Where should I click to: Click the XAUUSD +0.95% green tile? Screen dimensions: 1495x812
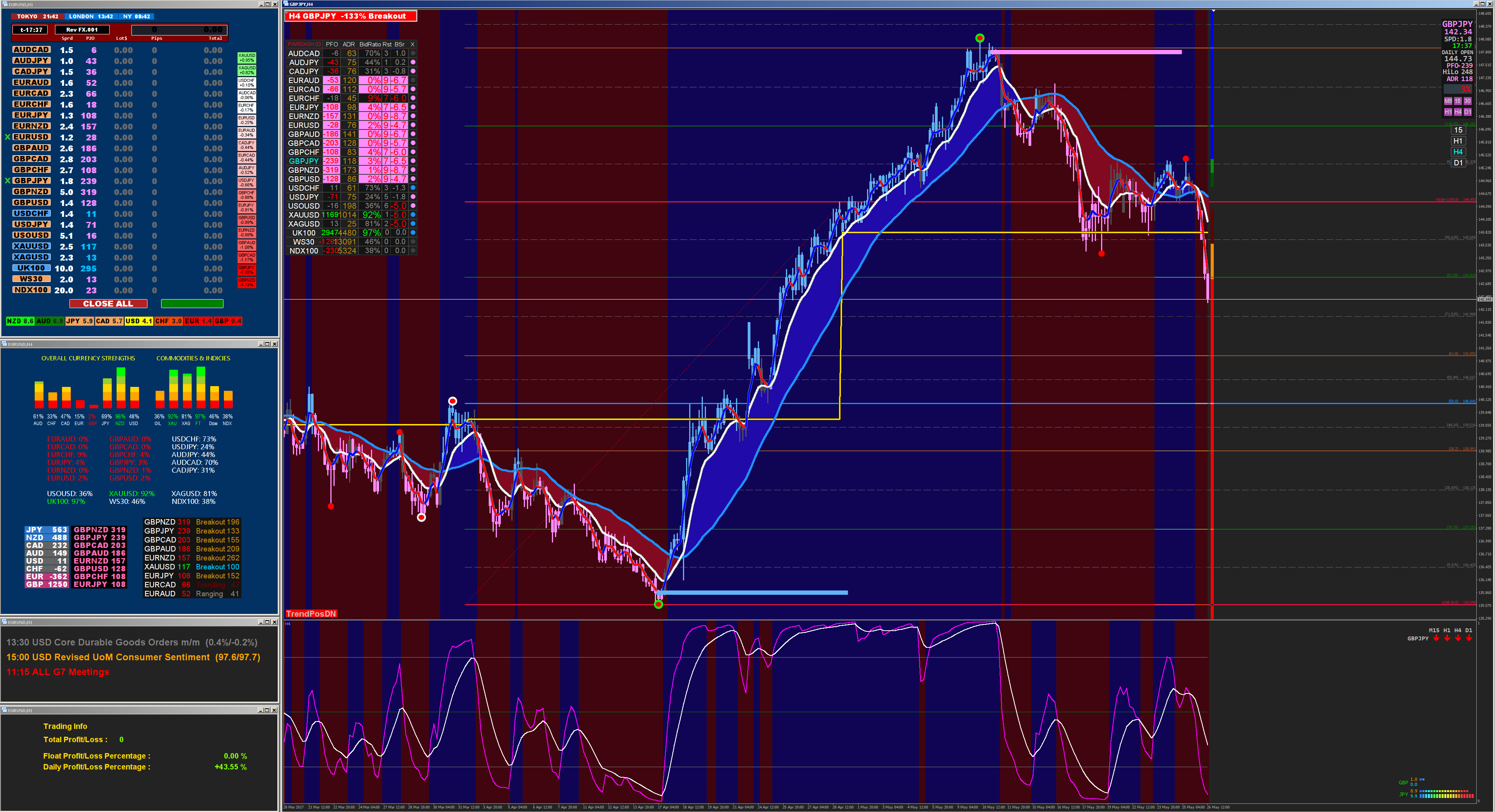pos(247,57)
